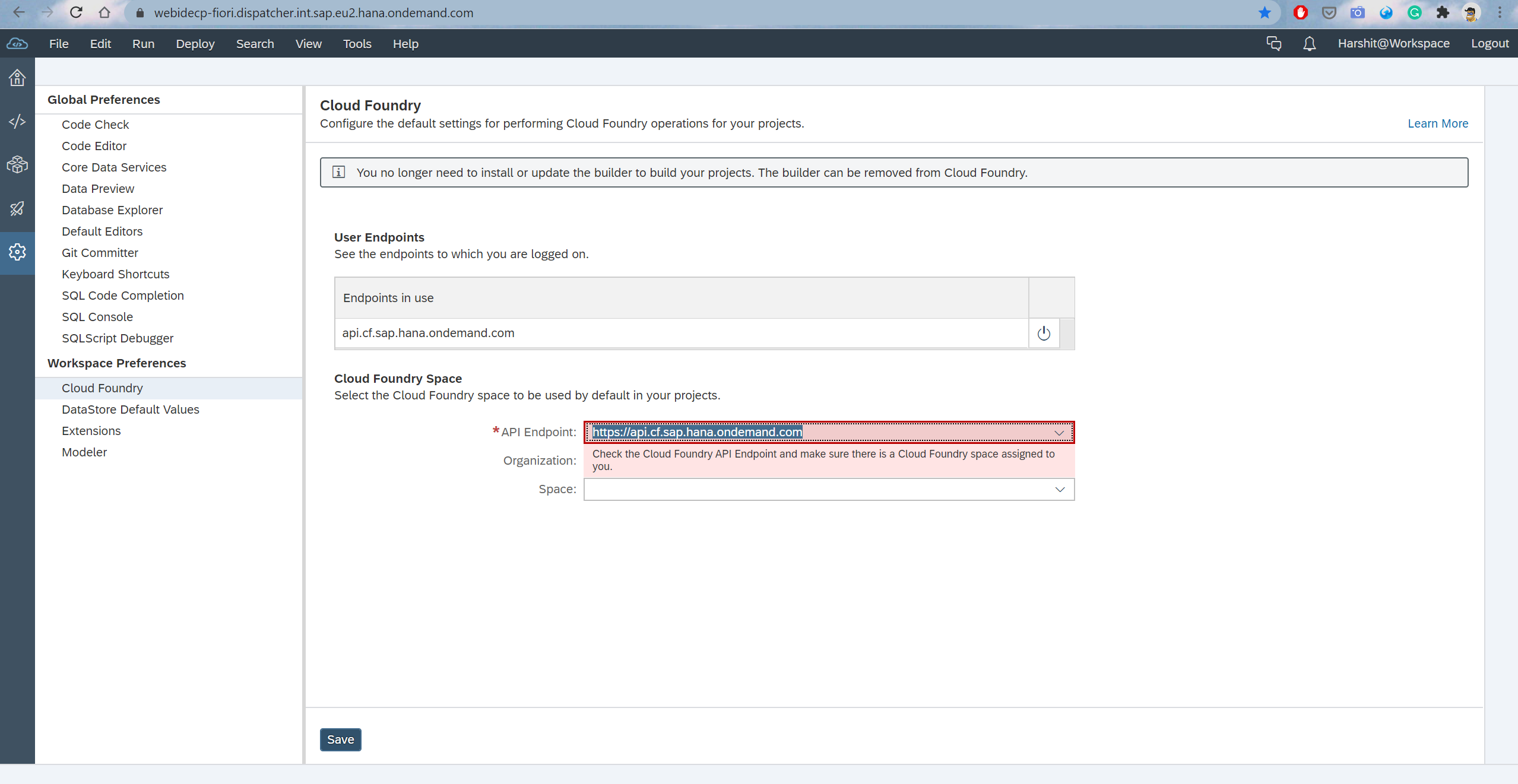Open the Tools menu

tap(357, 43)
